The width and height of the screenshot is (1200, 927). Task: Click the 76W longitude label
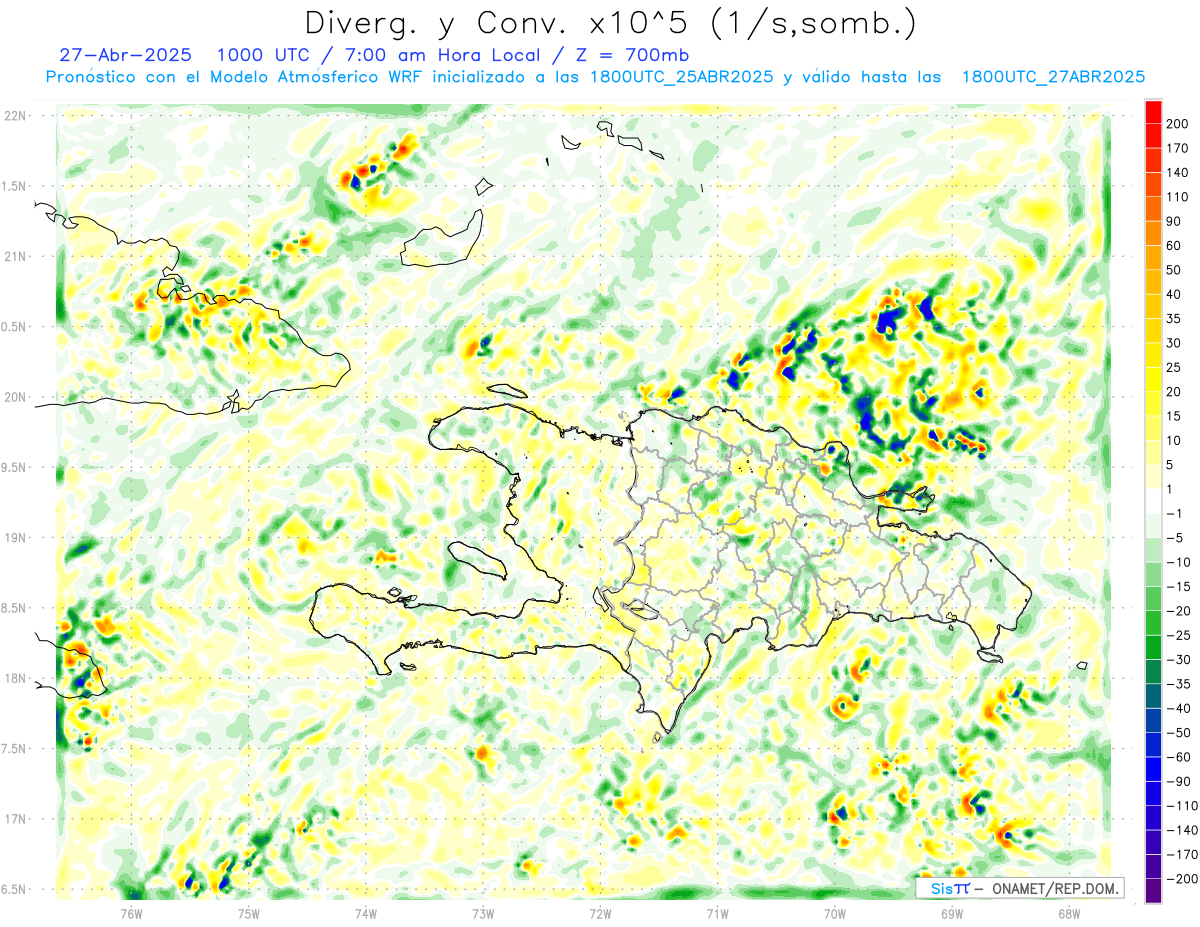131,913
